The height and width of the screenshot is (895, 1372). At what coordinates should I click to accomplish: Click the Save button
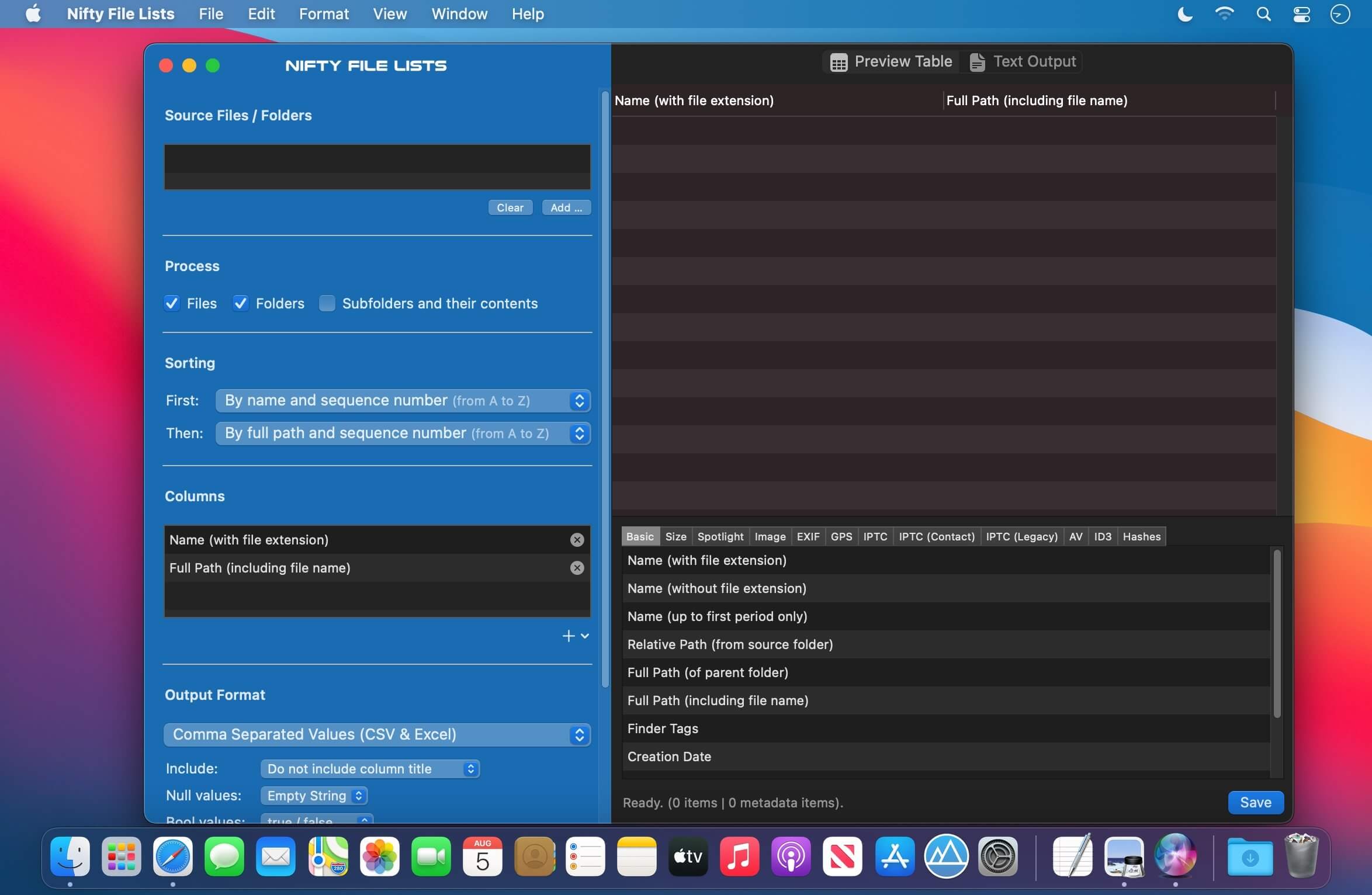point(1255,802)
